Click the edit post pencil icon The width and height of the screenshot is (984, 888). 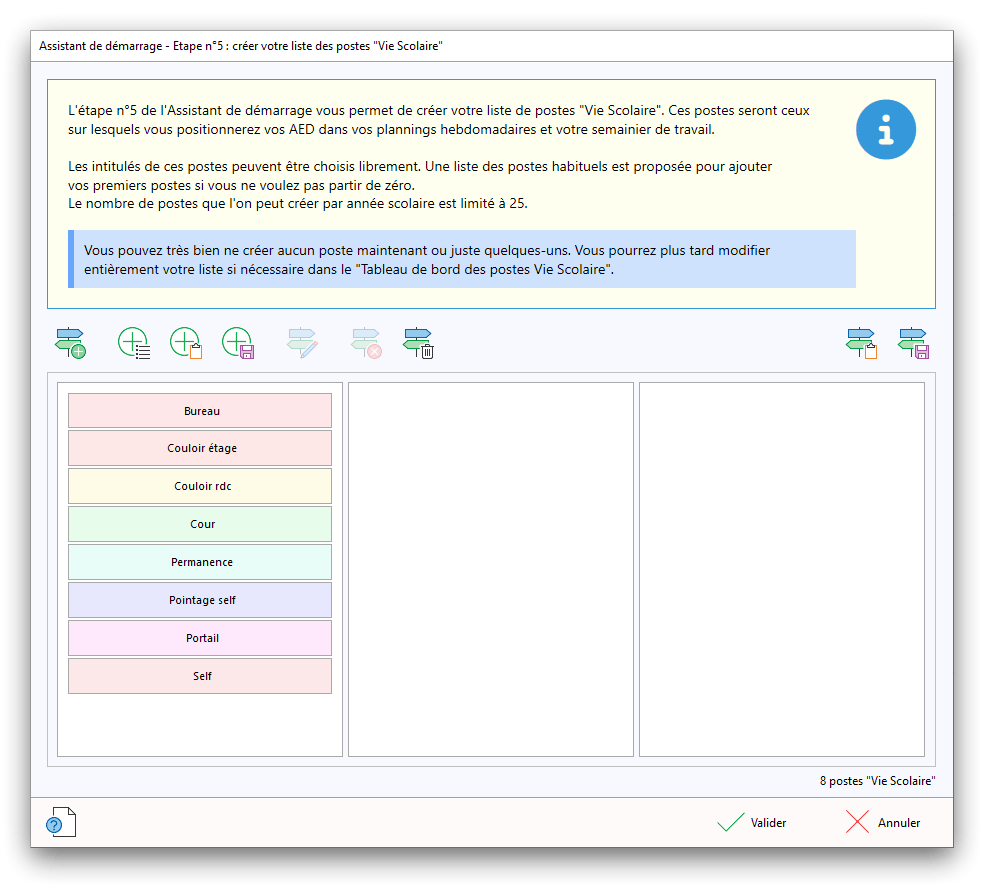(x=302, y=343)
